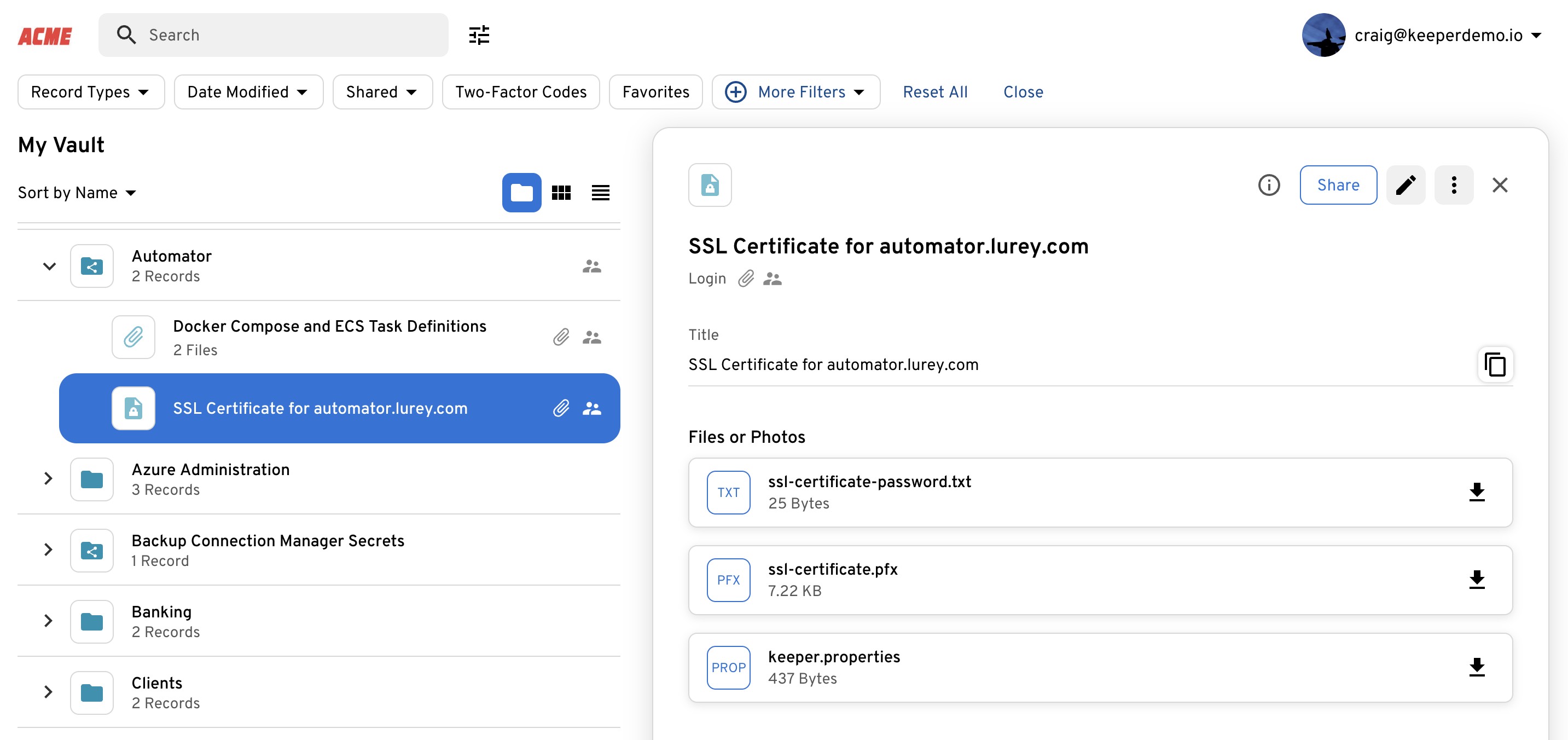Expand the Azure Administration folder
Image resolution: width=1568 pixels, height=740 pixels.
tap(48, 479)
